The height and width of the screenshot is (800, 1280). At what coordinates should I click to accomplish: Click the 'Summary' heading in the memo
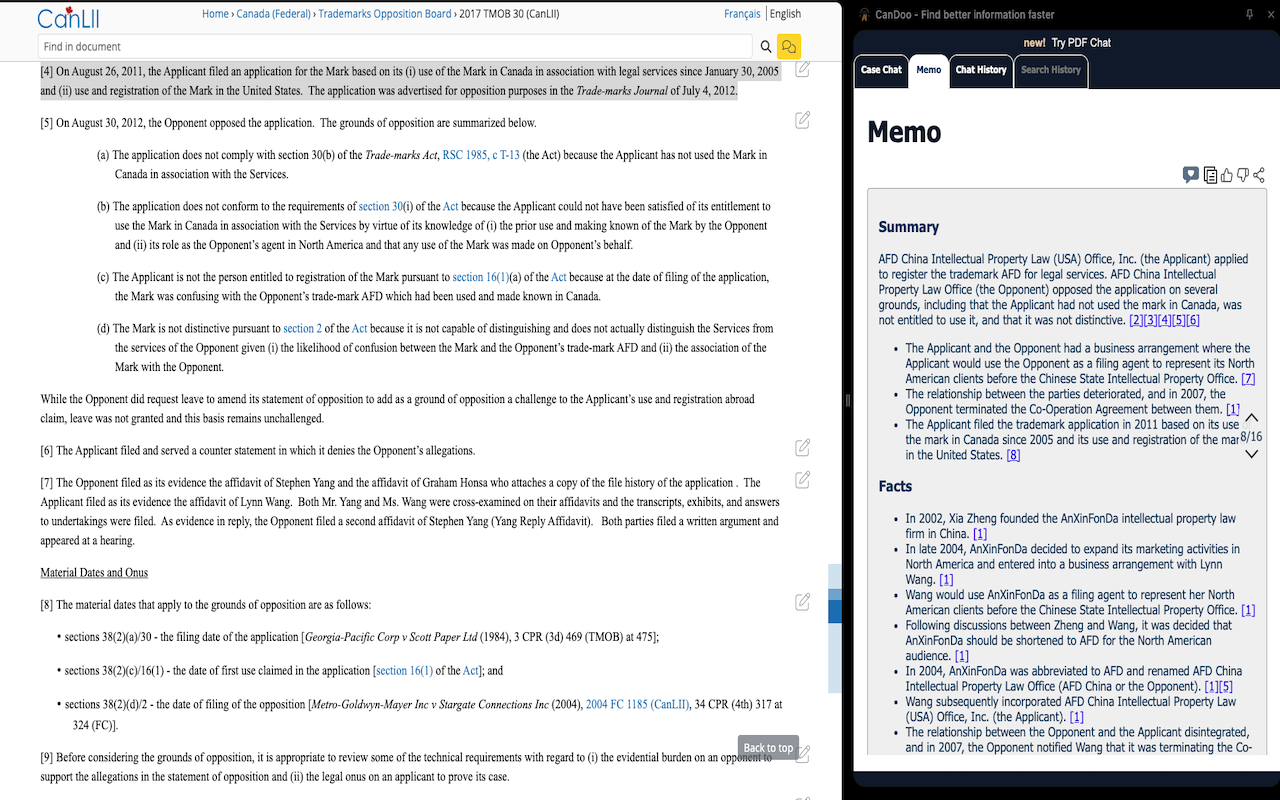pyautogui.click(x=909, y=227)
